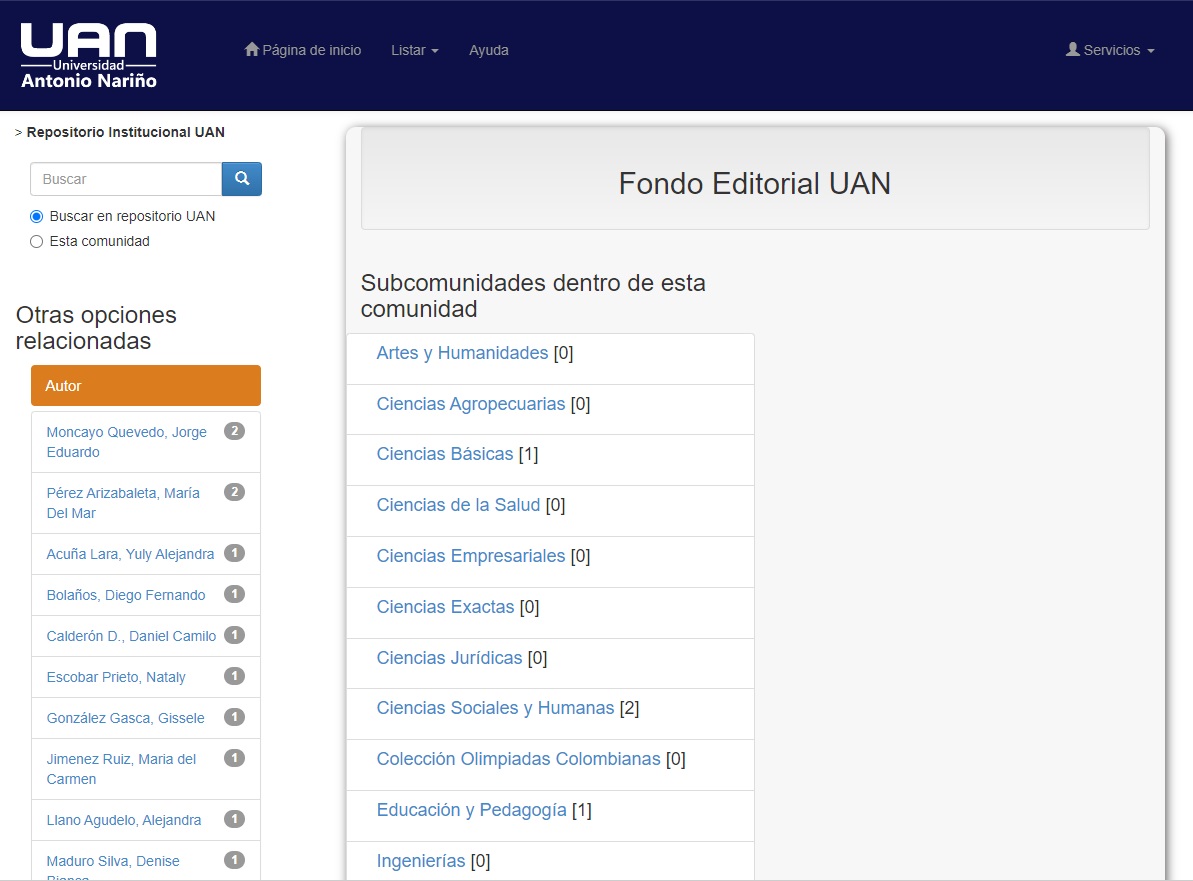The image size is (1193, 881).
Task: Click the Fondo Editorial UAN title
Action: [x=755, y=183]
